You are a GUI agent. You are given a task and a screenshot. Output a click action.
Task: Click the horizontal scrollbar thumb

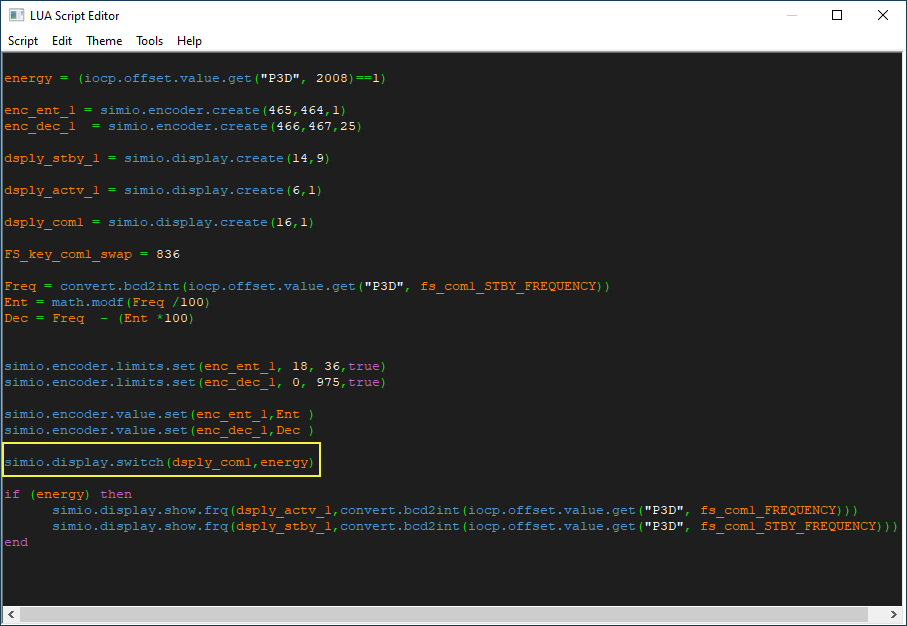[x=443, y=614]
